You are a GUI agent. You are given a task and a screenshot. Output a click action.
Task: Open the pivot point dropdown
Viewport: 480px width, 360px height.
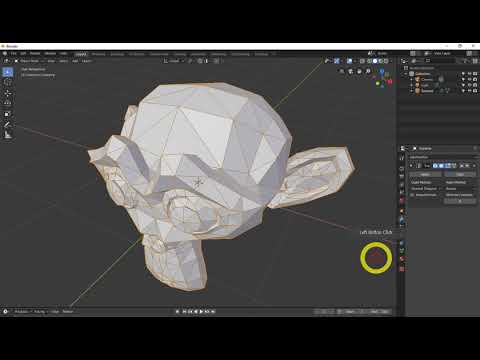pyautogui.click(x=190, y=61)
